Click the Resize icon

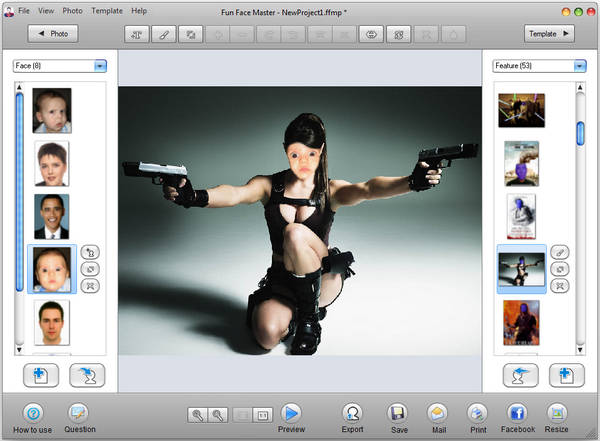tap(557, 412)
